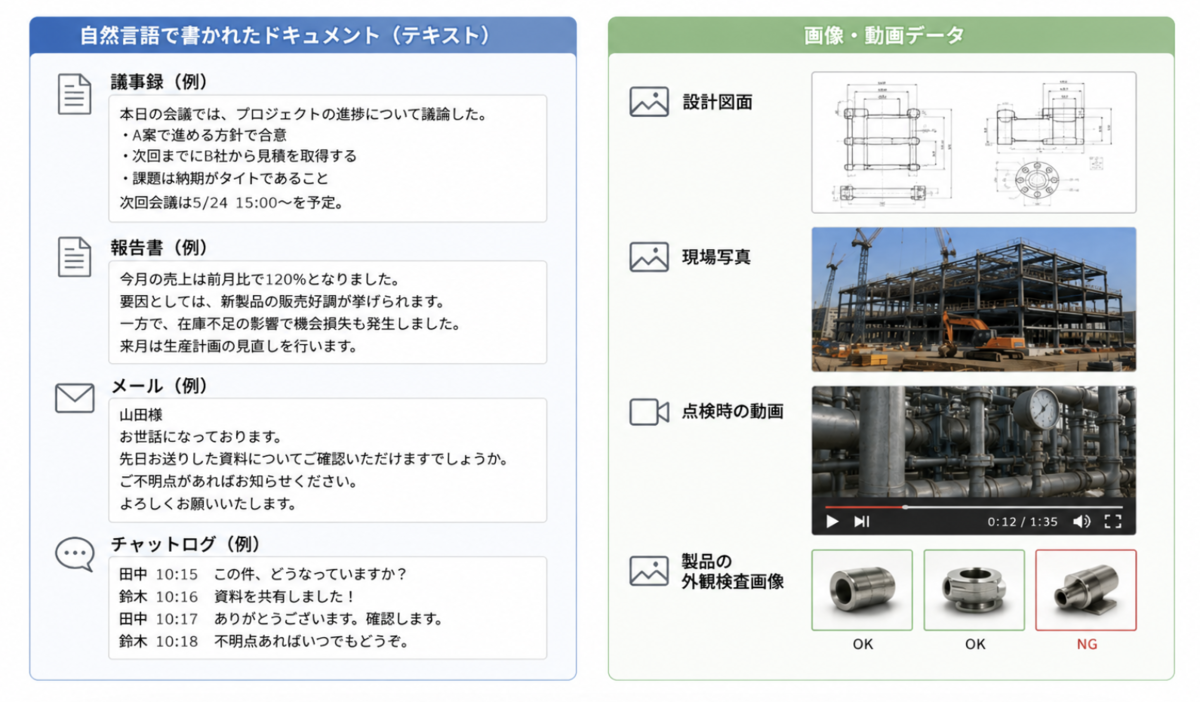
Task: Select the first OK product image
Action: coord(862,590)
